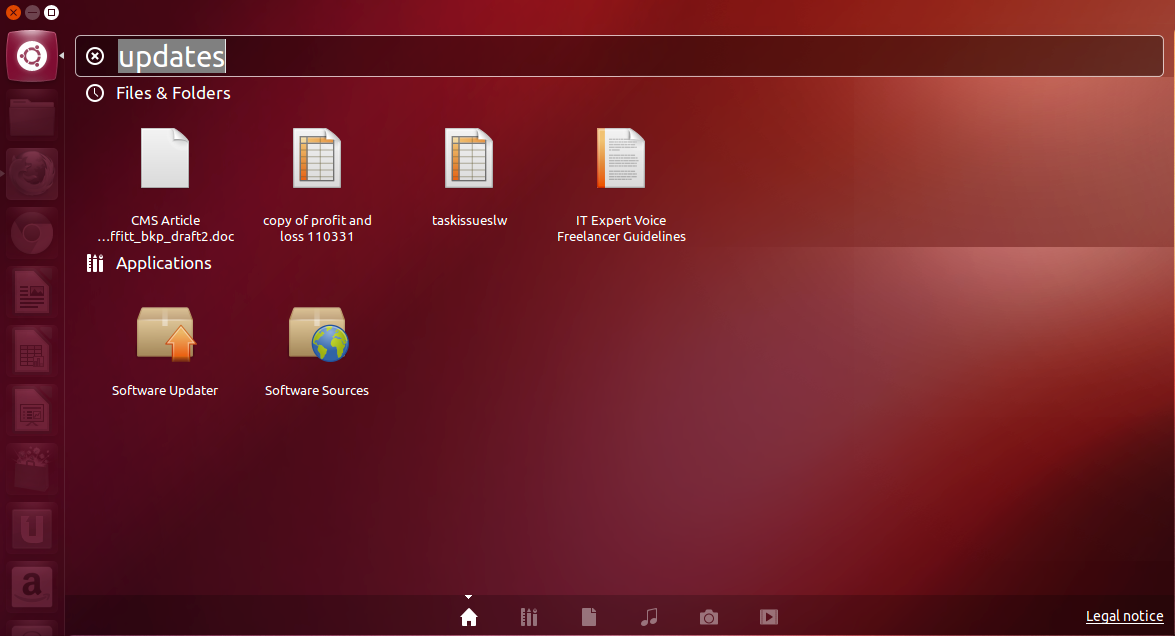Clear the search text with the X icon

click(95, 56)
